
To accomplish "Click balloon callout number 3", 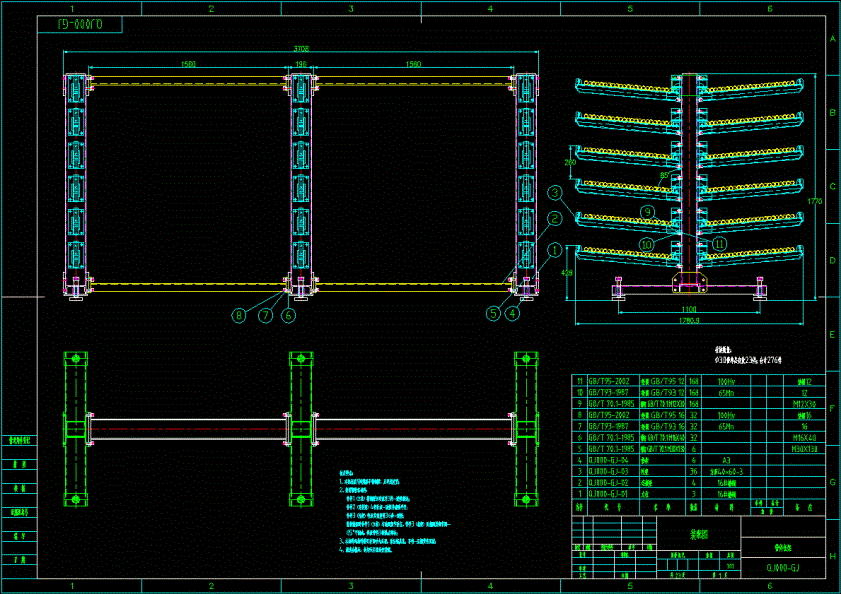I will 555,193.
